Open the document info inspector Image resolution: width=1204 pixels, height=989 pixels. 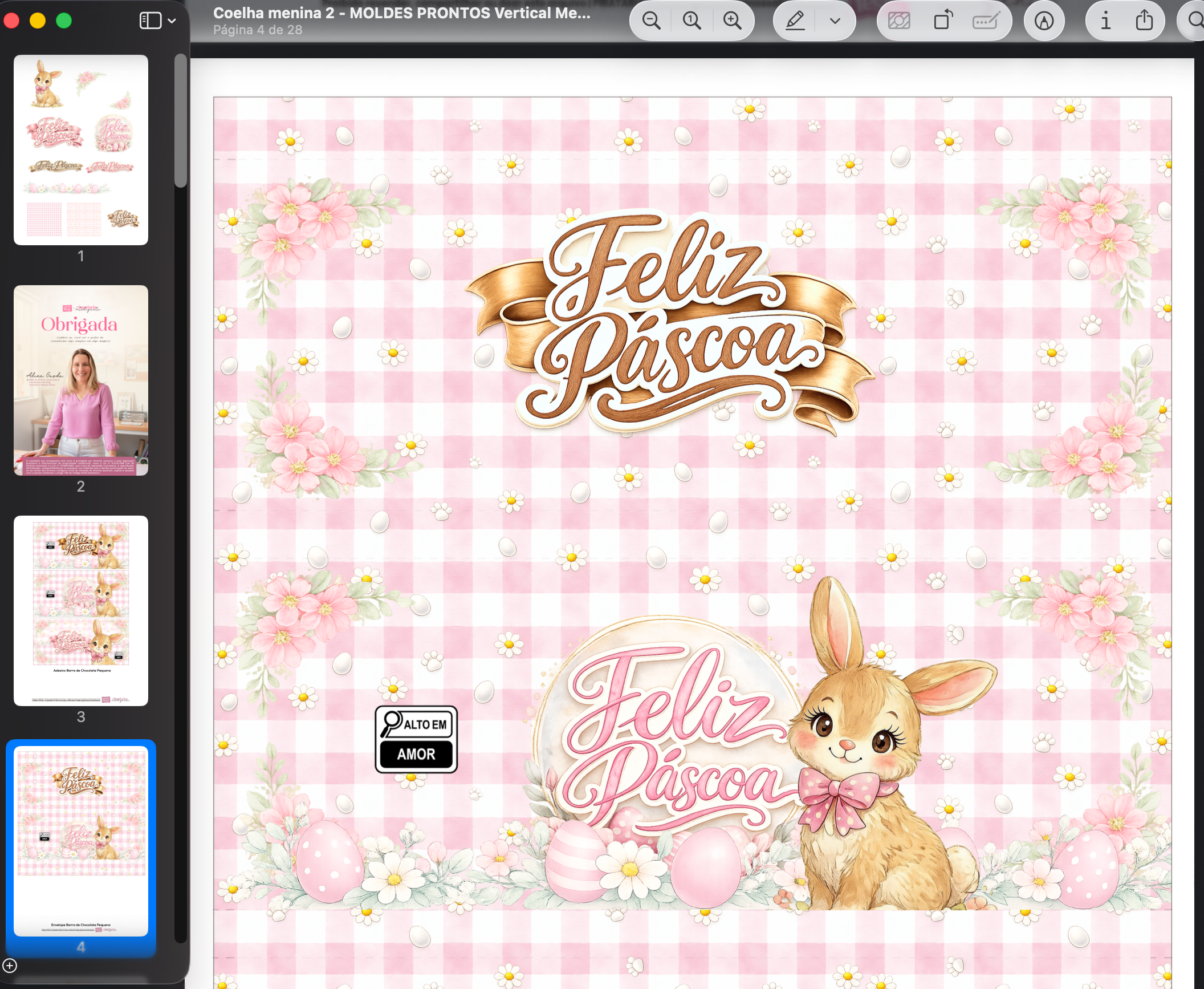(x=1105, y=21)
